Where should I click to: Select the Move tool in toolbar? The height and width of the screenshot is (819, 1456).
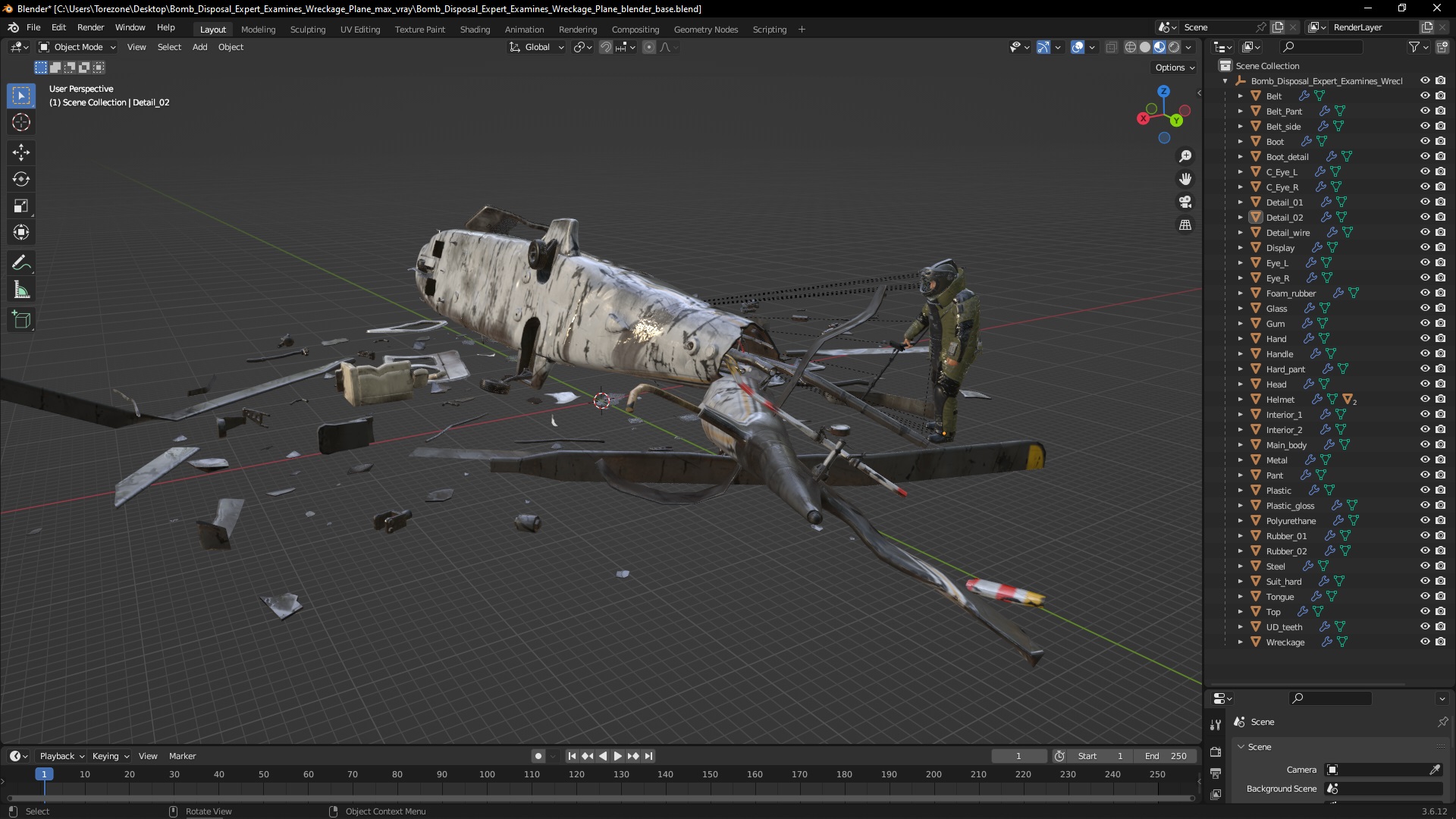(22, 151)
